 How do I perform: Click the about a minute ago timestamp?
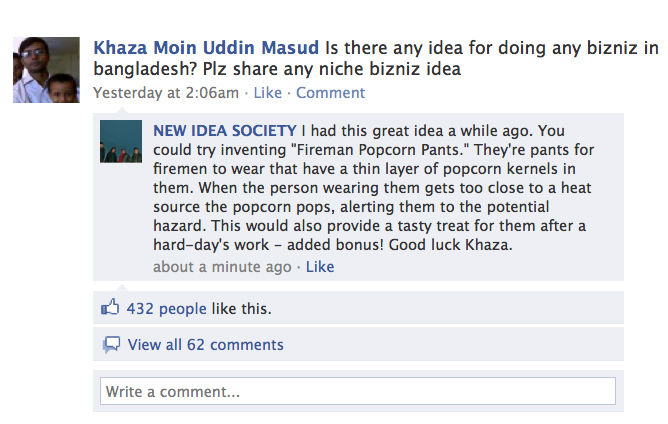pyautogui.click(x=222, y=267)
